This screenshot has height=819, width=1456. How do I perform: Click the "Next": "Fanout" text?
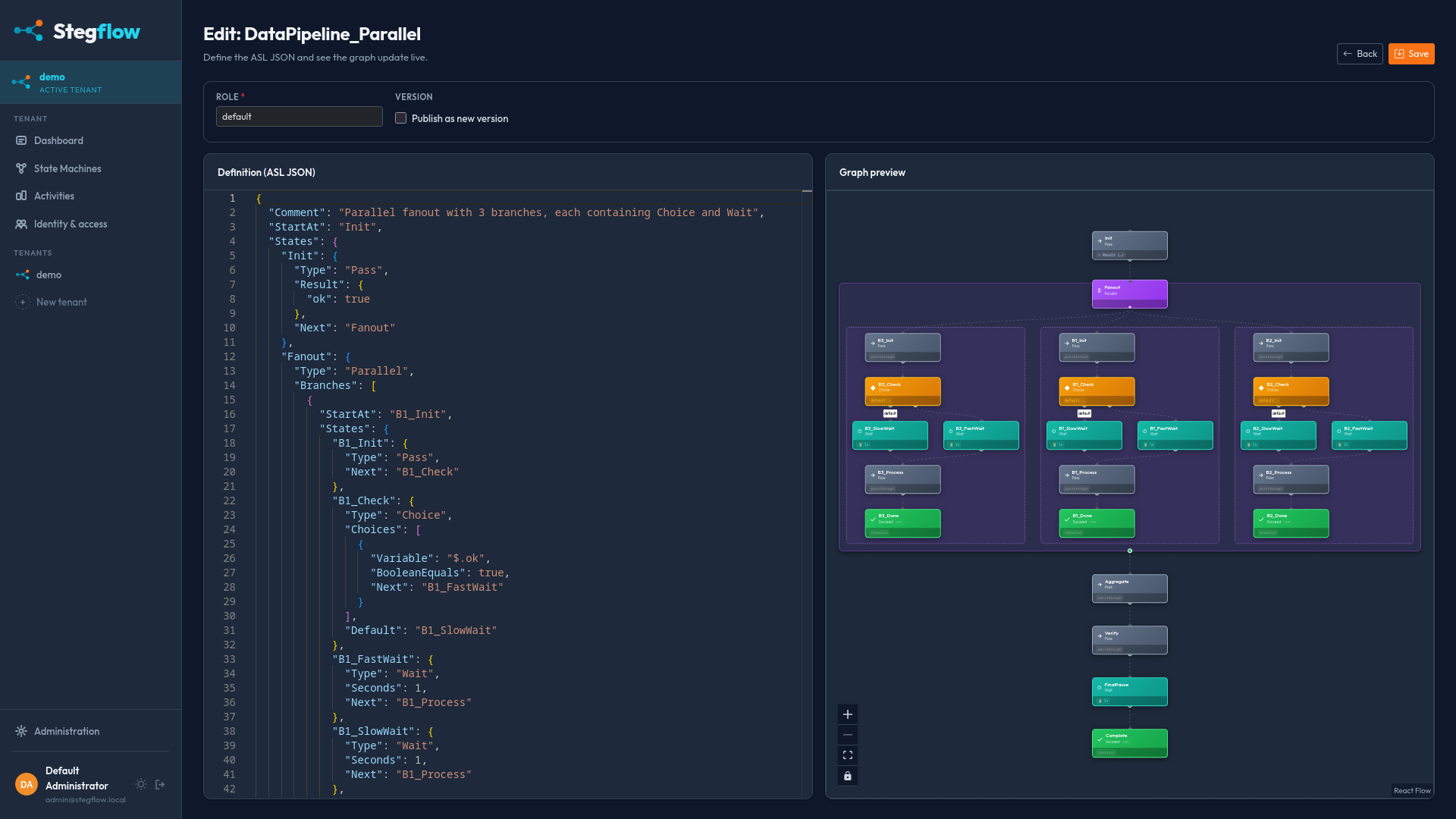pyautogui.click(x=345, y=328)
